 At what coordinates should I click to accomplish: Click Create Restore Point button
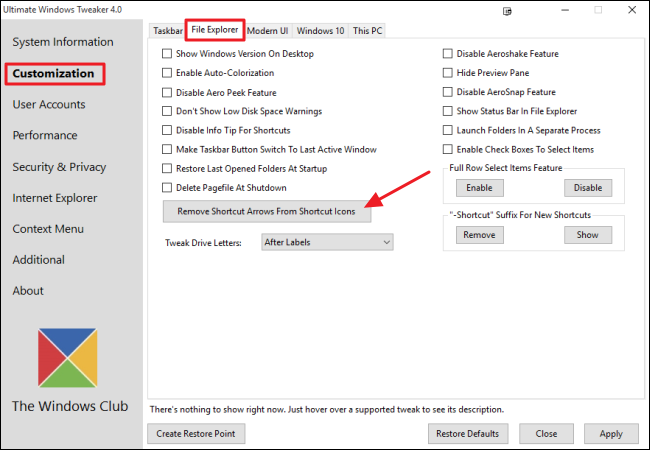coord(196,433)
